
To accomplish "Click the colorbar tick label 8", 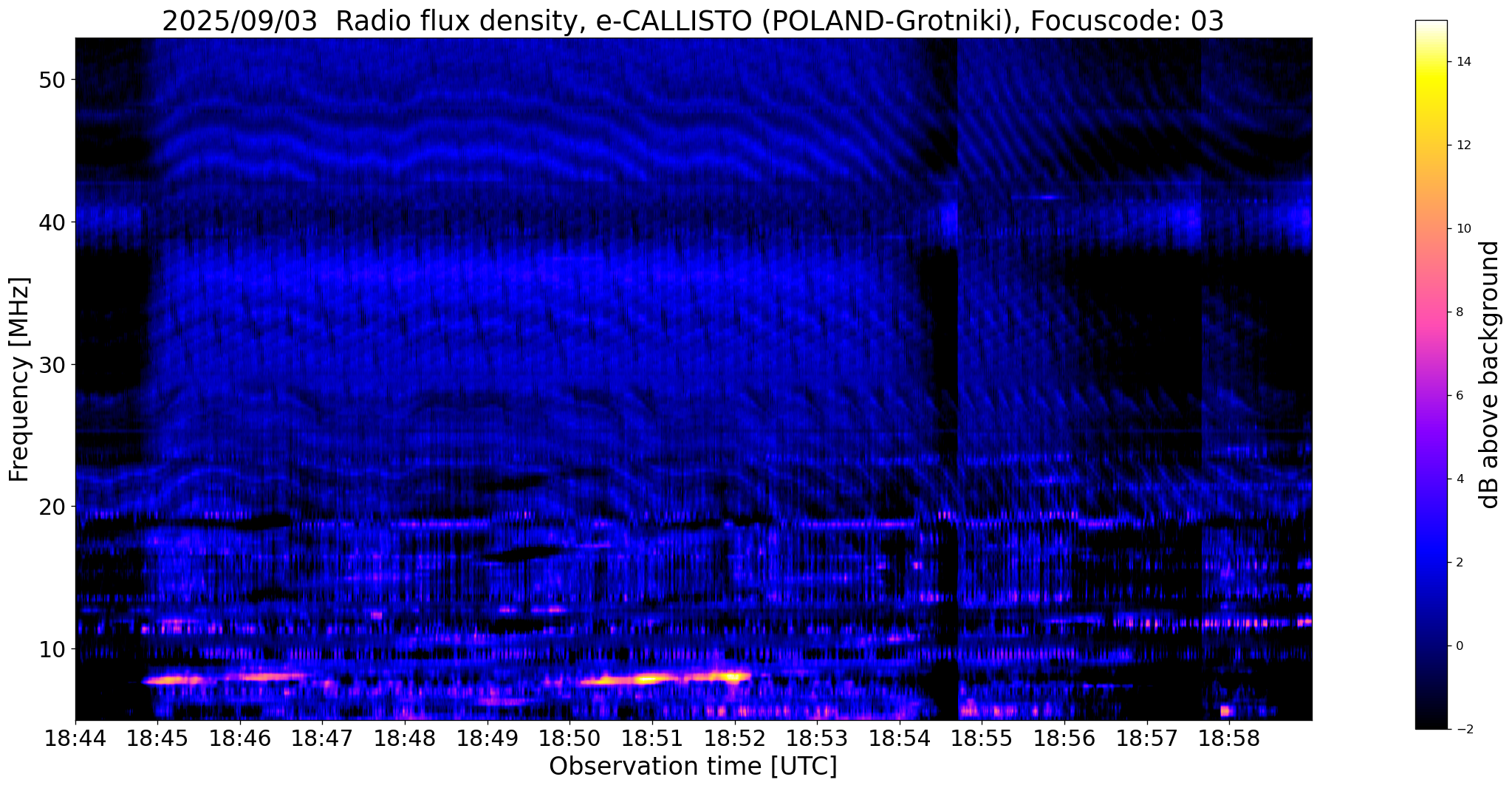I will click(1460, 312).
